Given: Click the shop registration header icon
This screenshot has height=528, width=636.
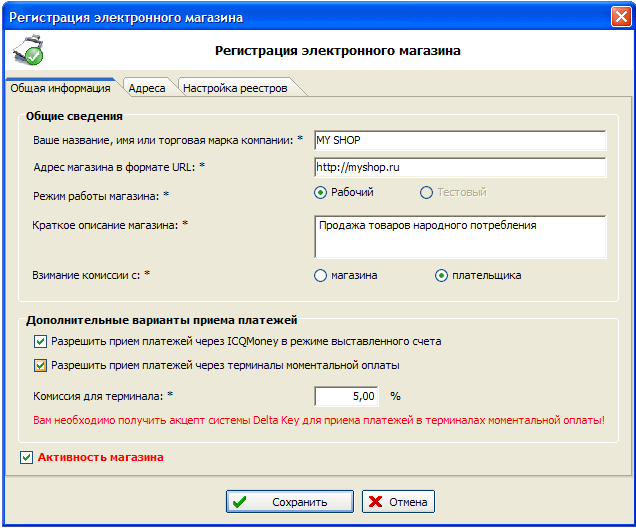Looking at the screenshot, I should (x=31, y=51).
